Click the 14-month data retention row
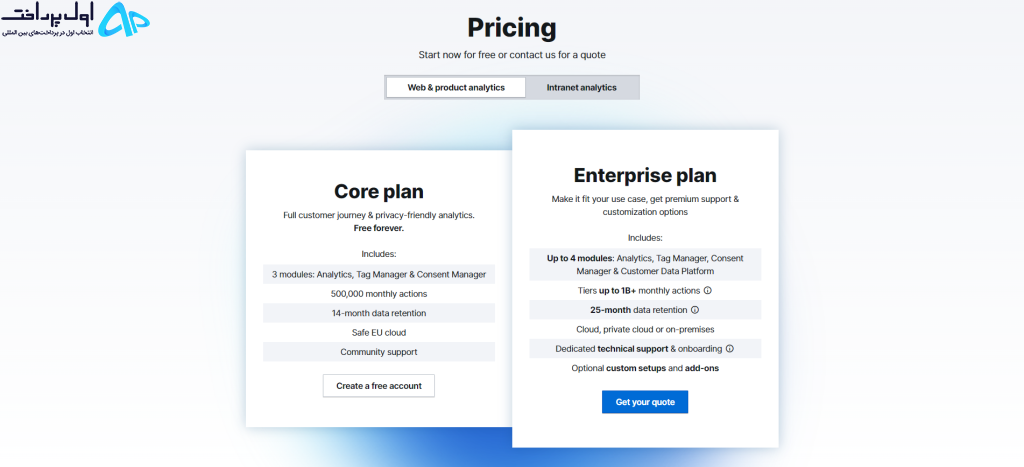1024x467 pixels. pyautogui.click(x=379, y=313)
